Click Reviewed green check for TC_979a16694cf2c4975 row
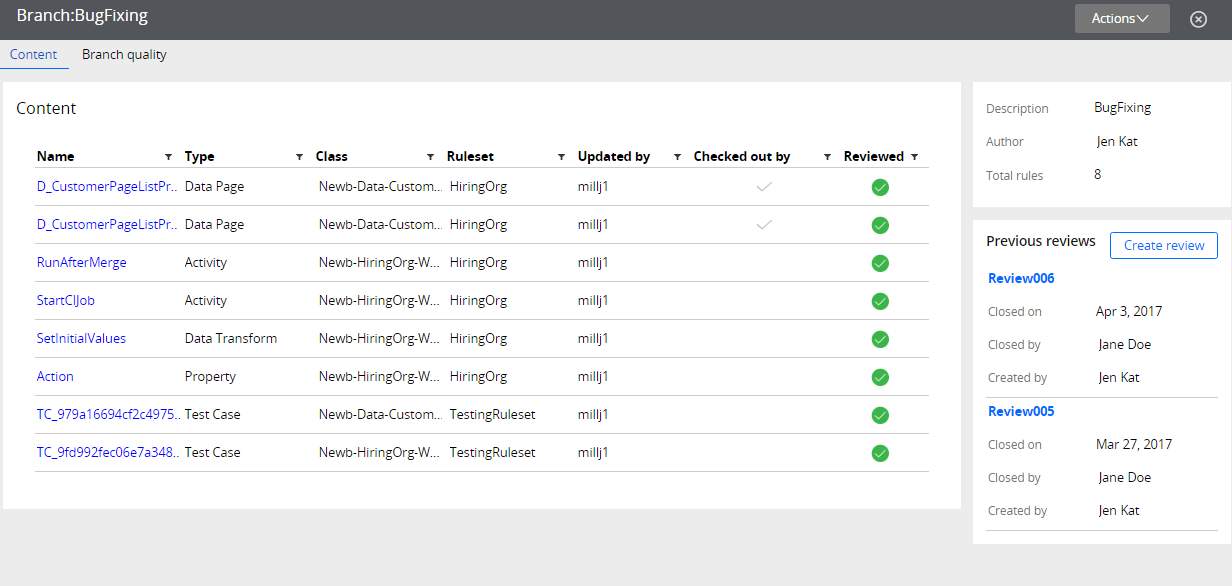1232x586 pixels. tap(880, 415)
